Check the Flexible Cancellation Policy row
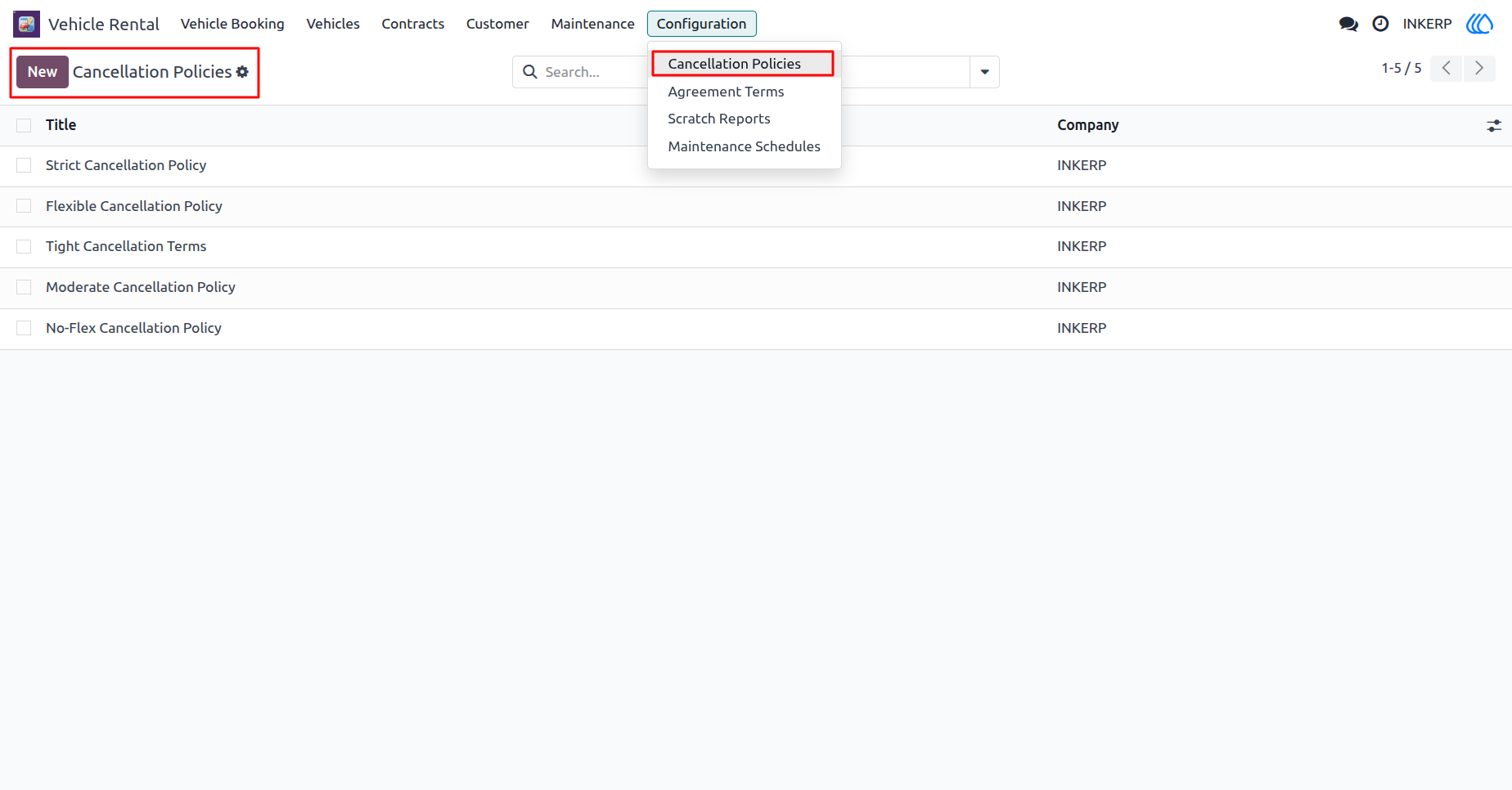 coord(24,206)
